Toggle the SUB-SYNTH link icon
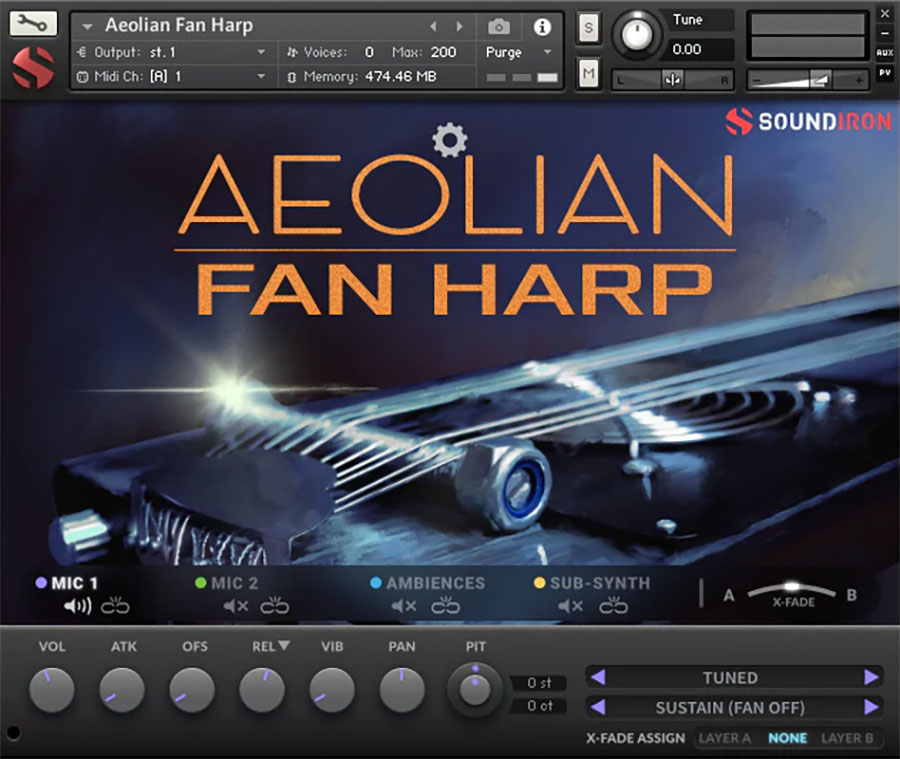The width and height of the screenshot is (900, 759). [613, 606]
